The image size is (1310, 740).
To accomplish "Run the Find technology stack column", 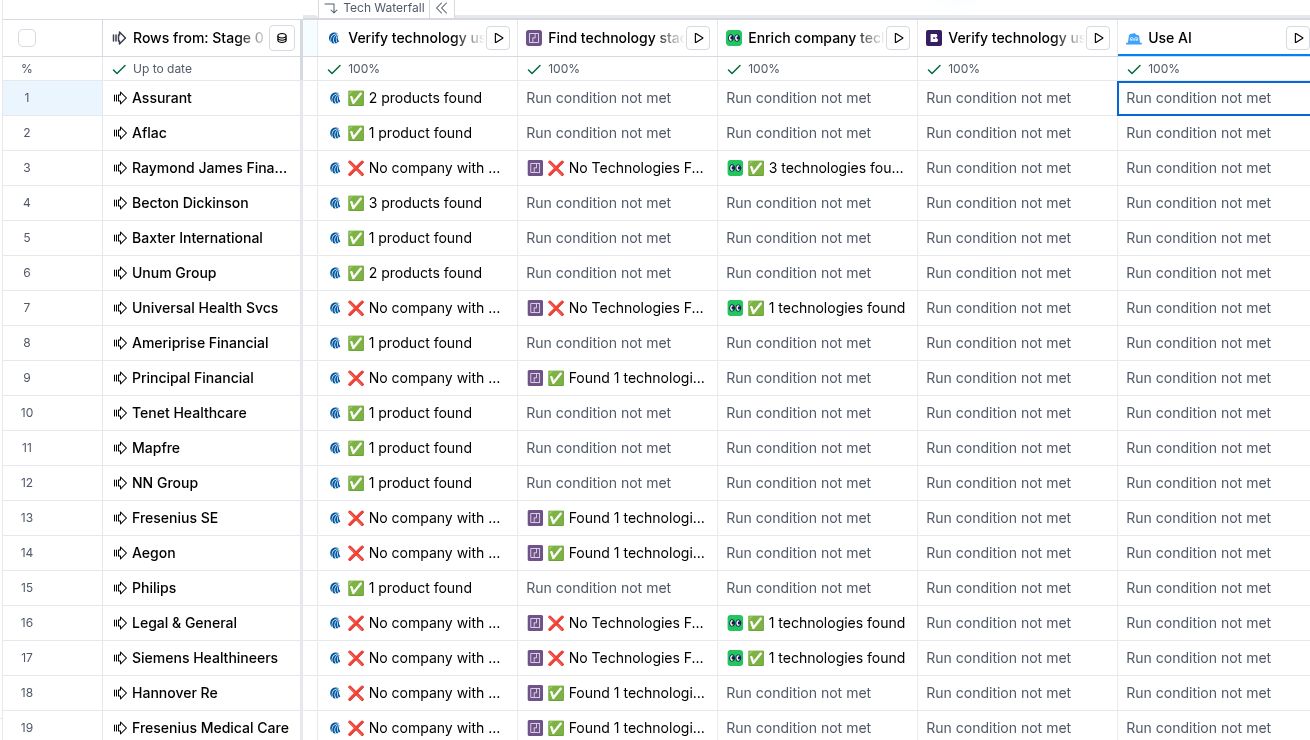I will pyautogui.click(x=699, y=38).
